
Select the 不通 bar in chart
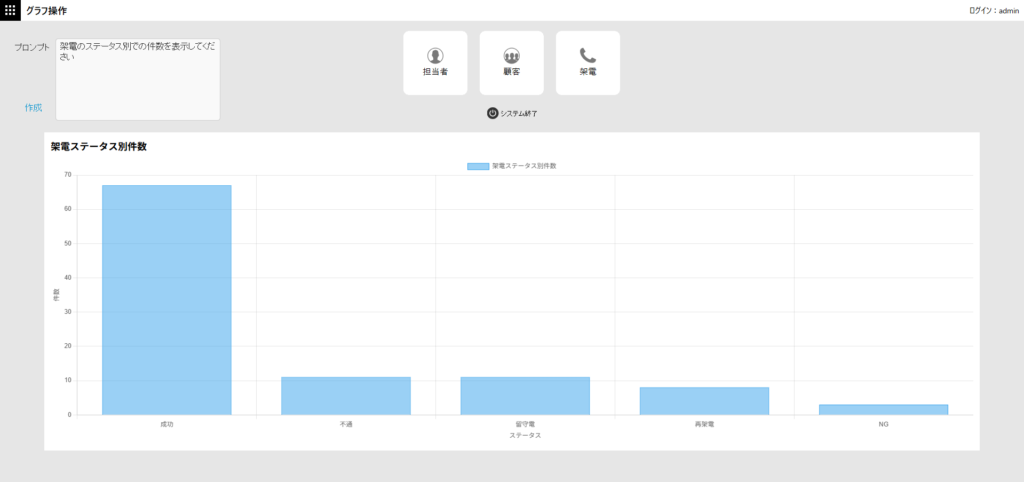[346, 396]
